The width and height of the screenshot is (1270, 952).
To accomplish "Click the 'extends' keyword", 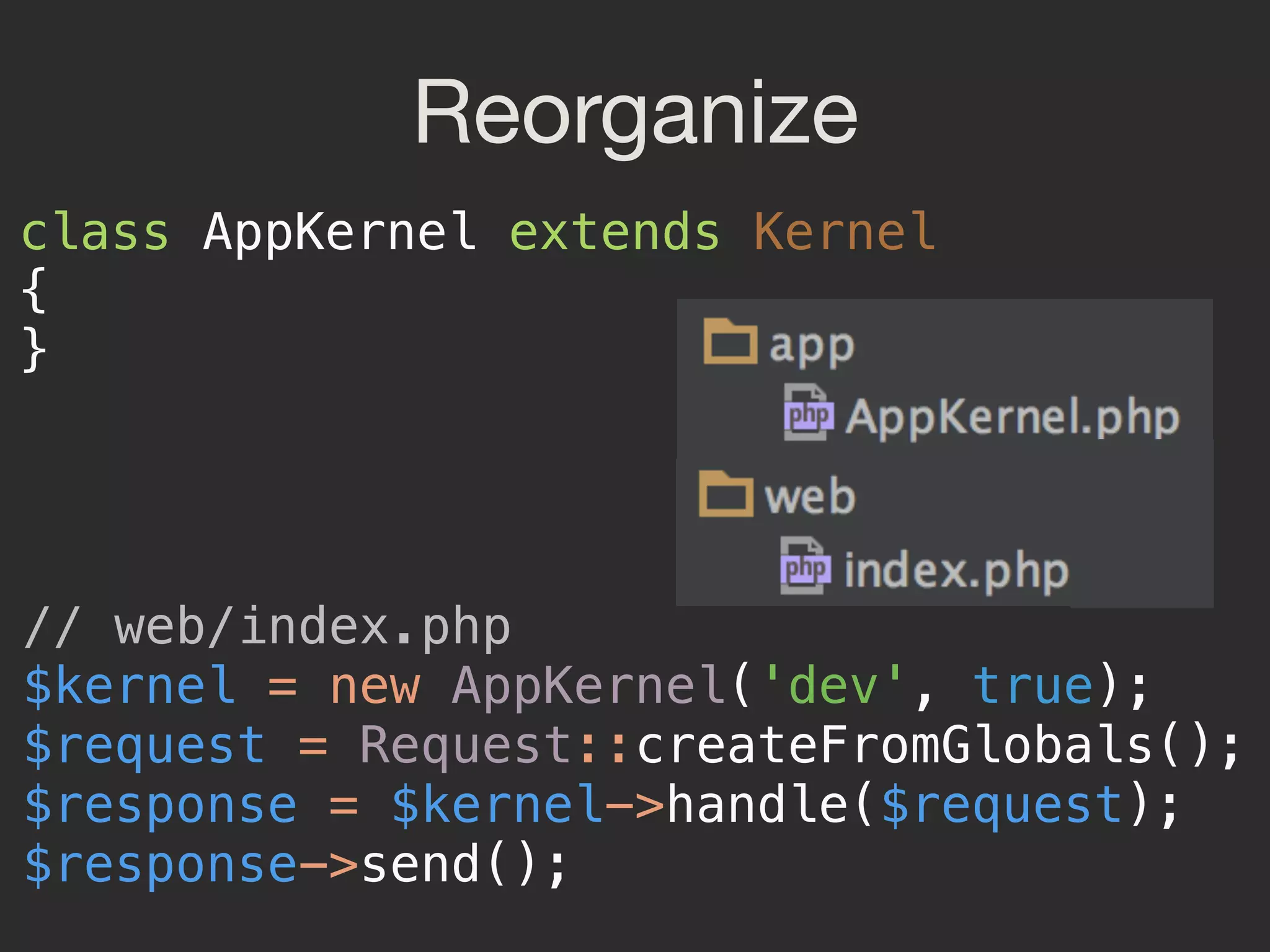I will click(x=615, y=231).
